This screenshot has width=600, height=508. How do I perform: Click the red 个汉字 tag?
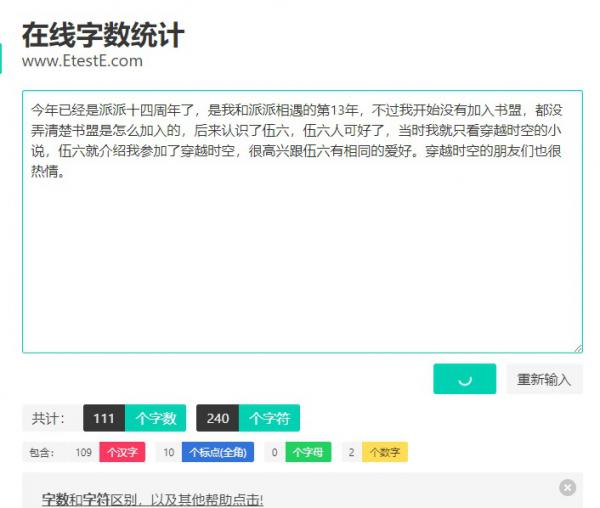click(x=122, y=452)
